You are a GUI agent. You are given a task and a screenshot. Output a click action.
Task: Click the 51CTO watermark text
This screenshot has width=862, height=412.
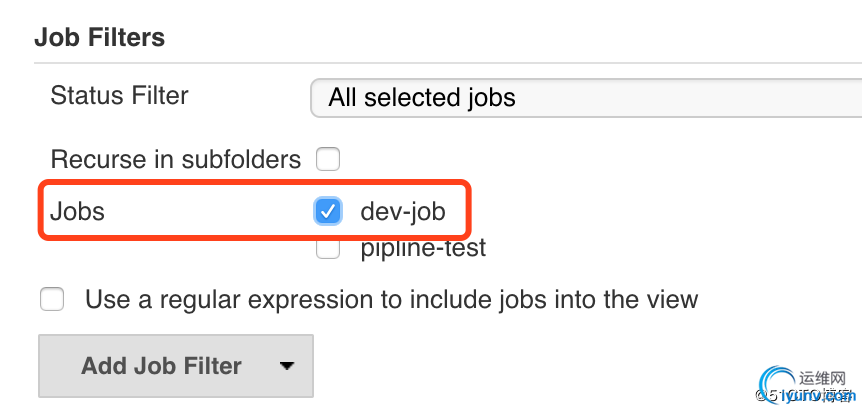click(x=784, y=395)
